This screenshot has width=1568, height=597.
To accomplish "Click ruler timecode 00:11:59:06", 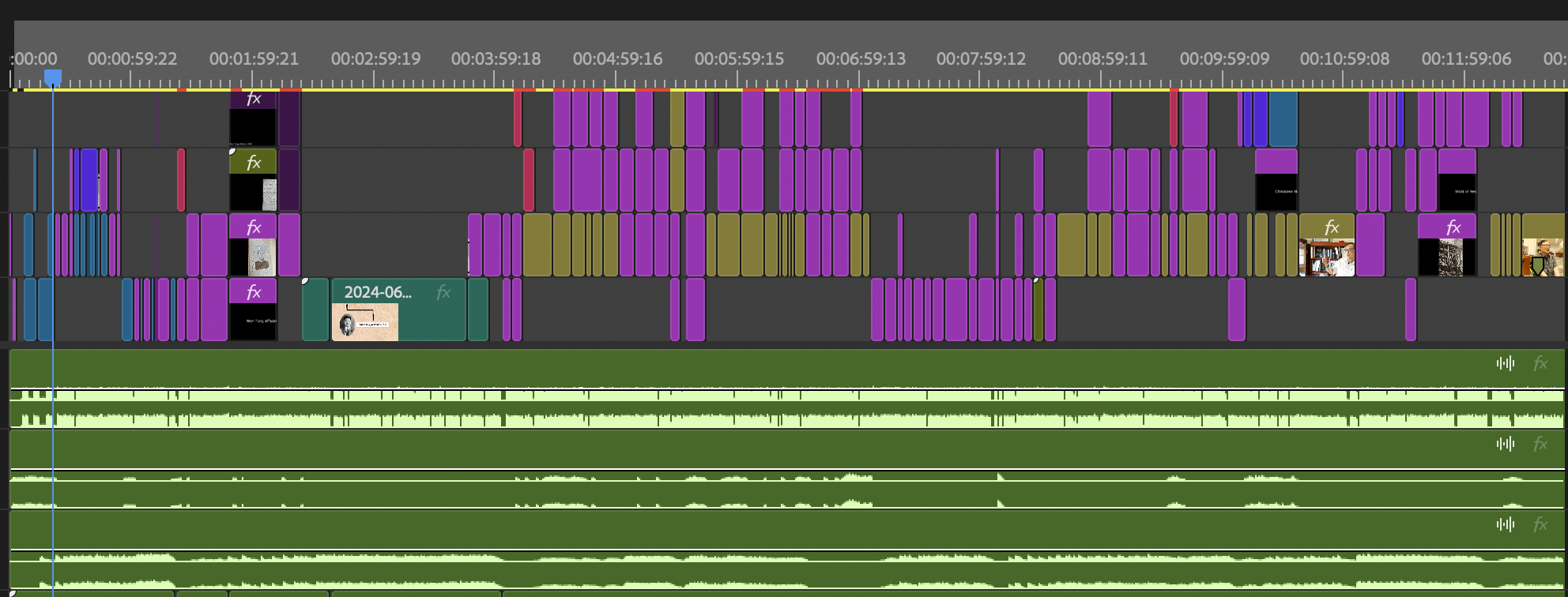I will pos(1467,58).
